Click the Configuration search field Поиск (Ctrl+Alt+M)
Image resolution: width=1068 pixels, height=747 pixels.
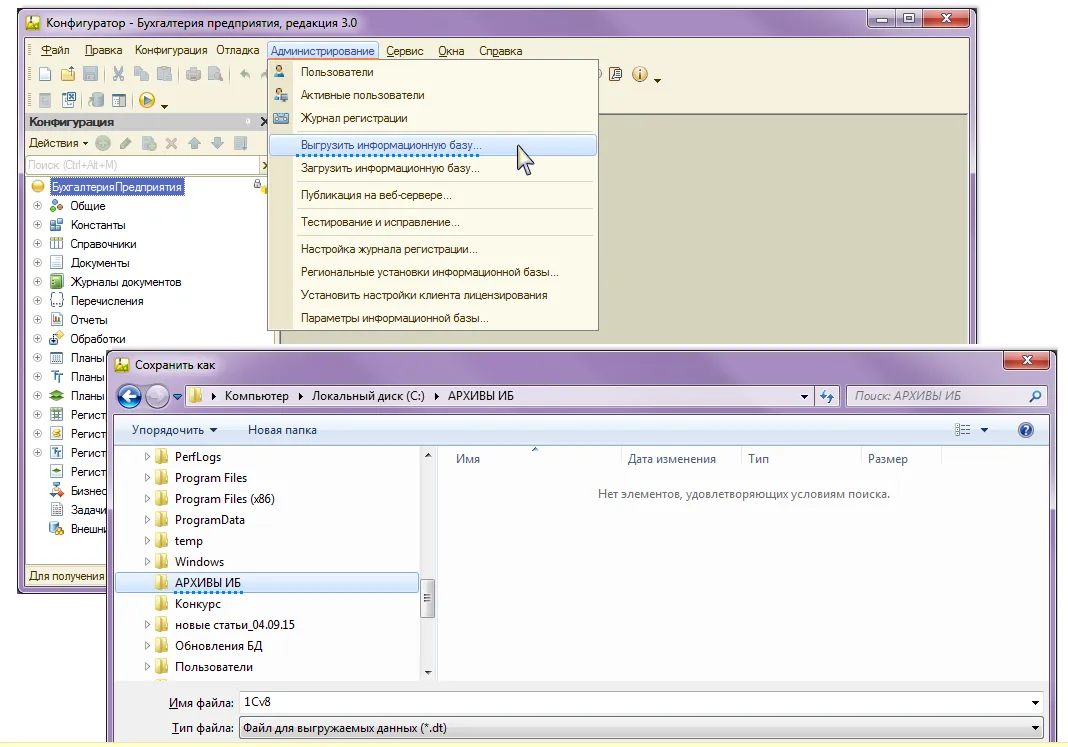pos(144,165)
